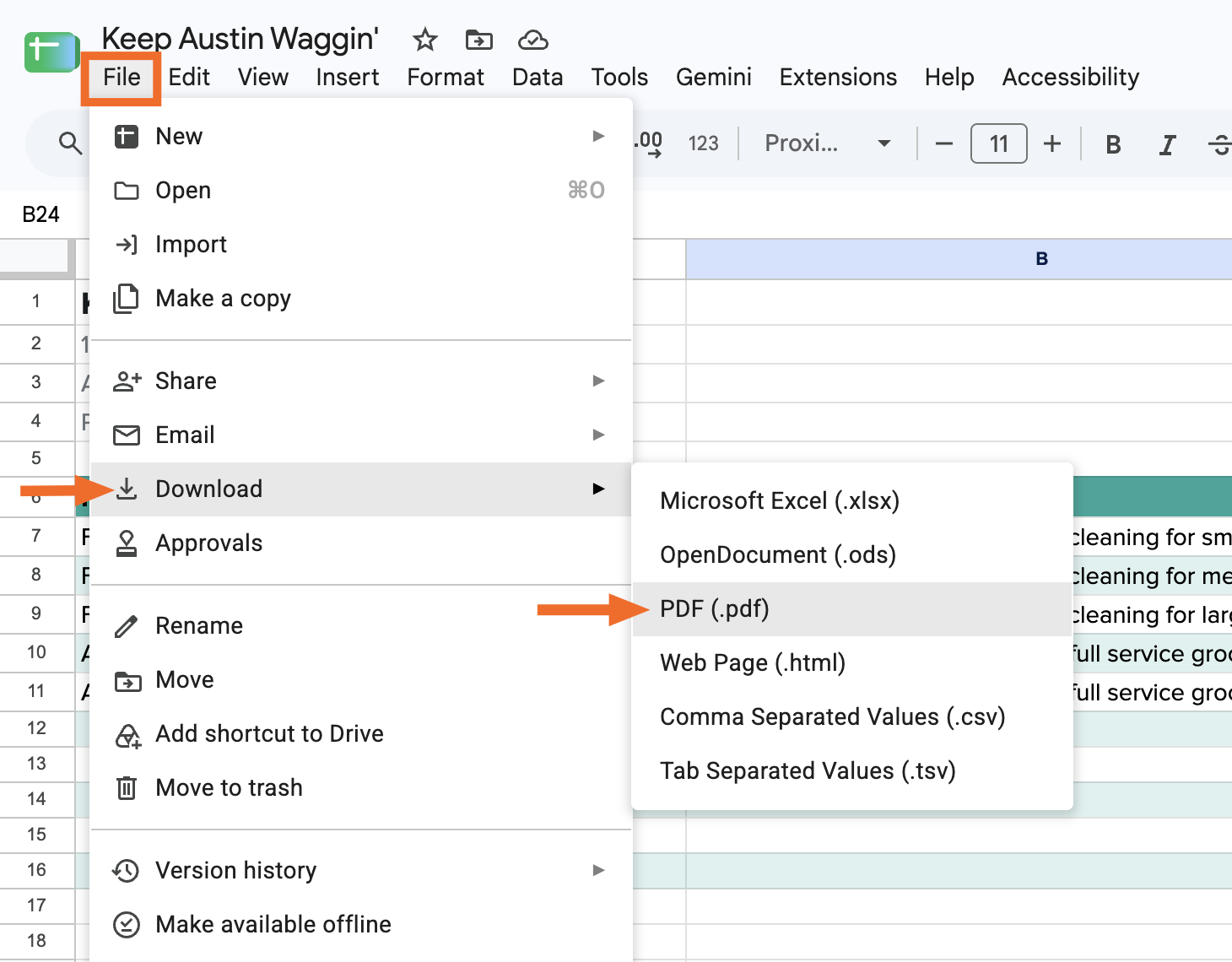Open the Extensions menu
Viewport: 1232px width, 962px height.
838,78
